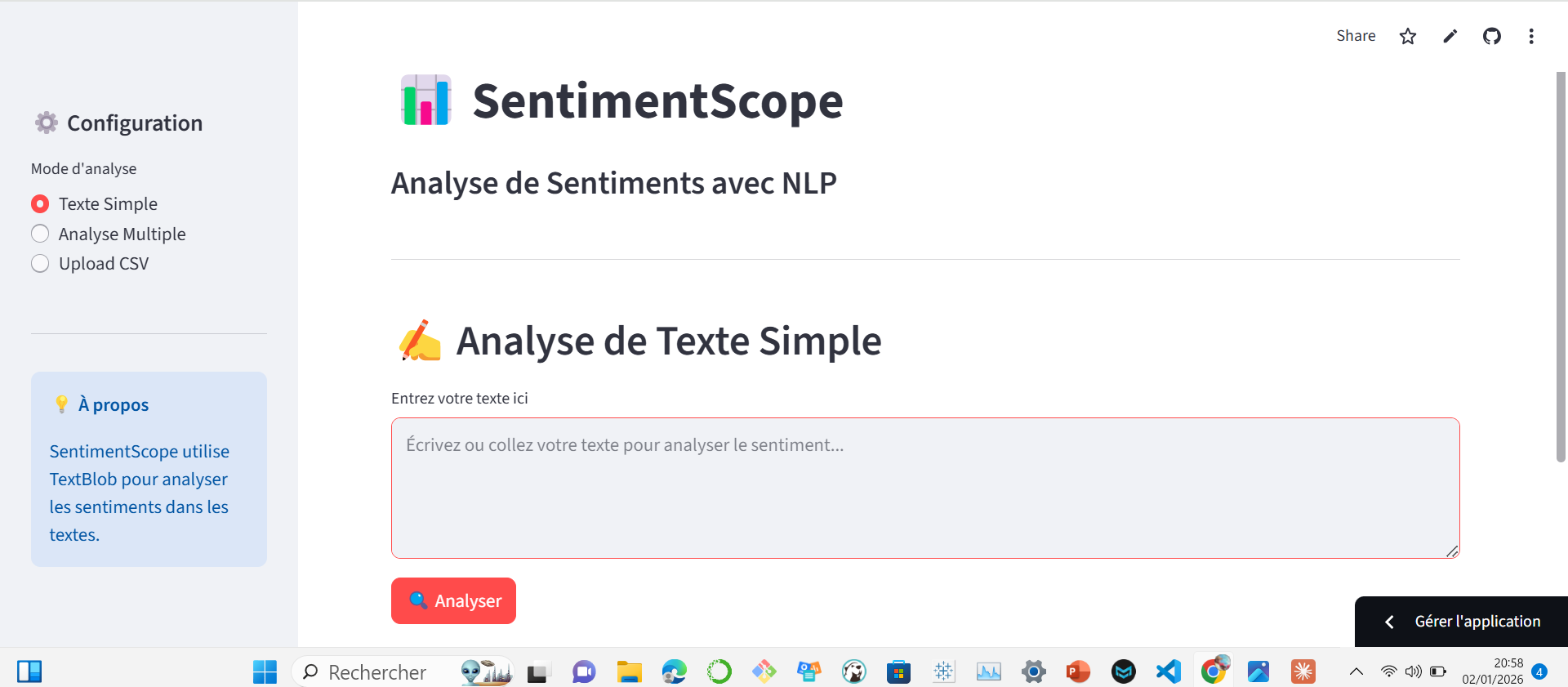Click the 'Entrez votre texte ici' label
Viewport: 1568px width, 687px height.
[460, 398]
